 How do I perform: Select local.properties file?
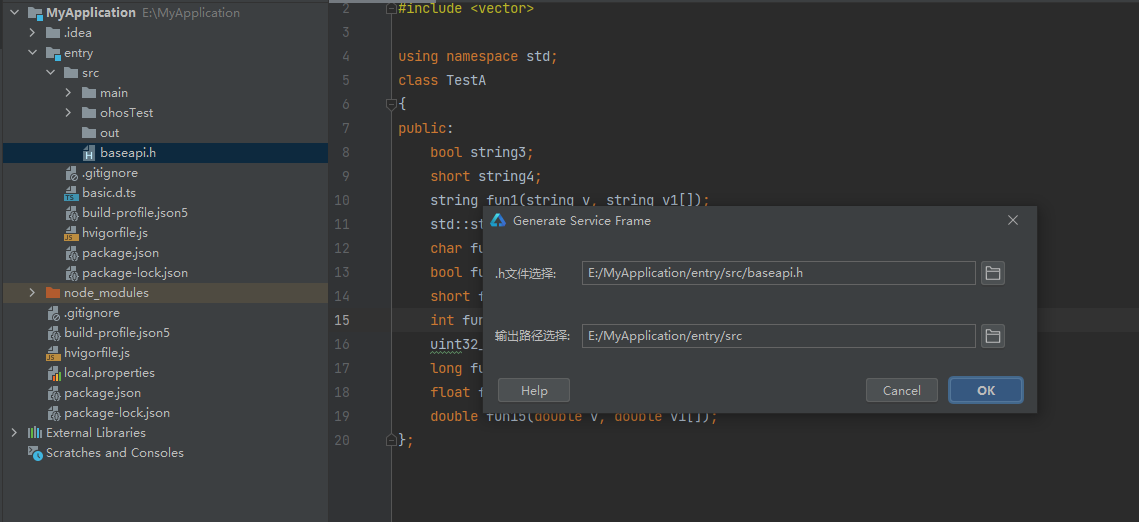point(110,373)
